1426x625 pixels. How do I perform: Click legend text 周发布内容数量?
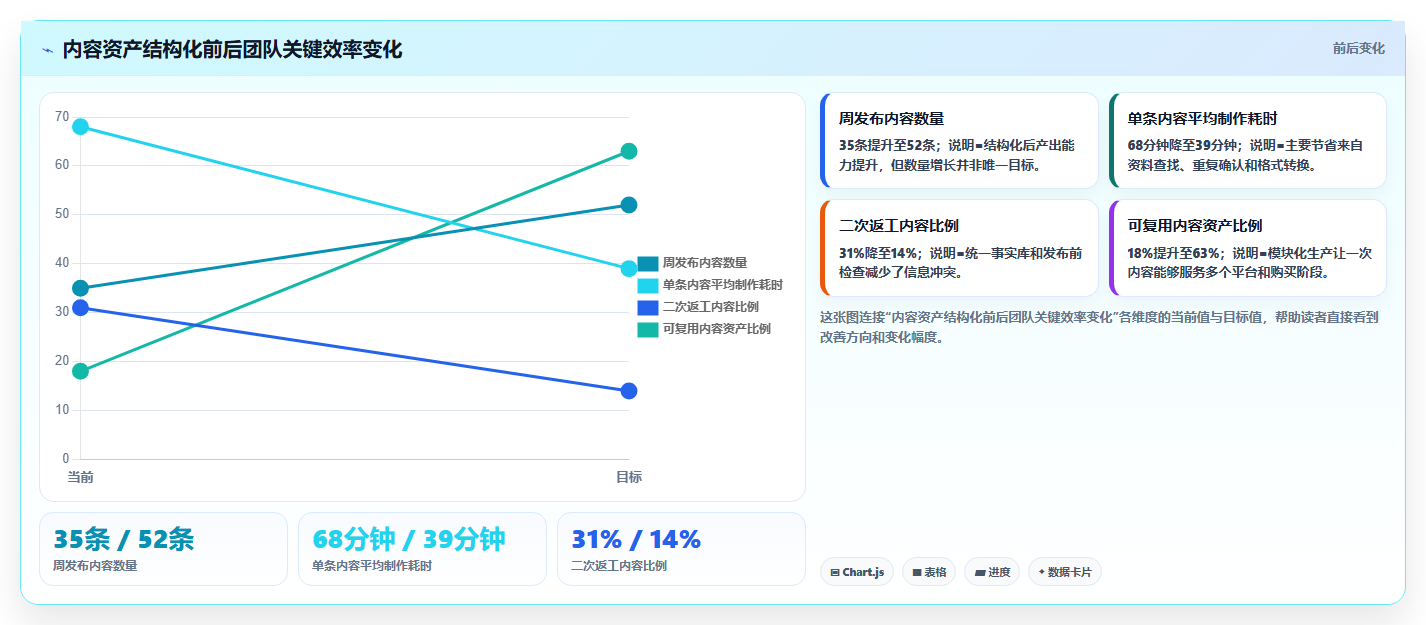click(705, 263)
